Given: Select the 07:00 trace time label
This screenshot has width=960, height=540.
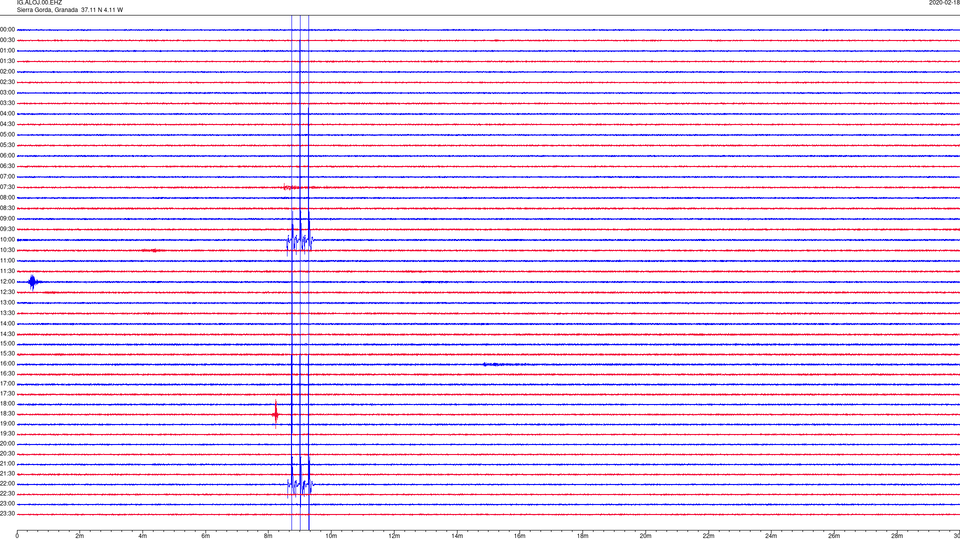Looking at the screenshot, I should (x=7, y=176).
